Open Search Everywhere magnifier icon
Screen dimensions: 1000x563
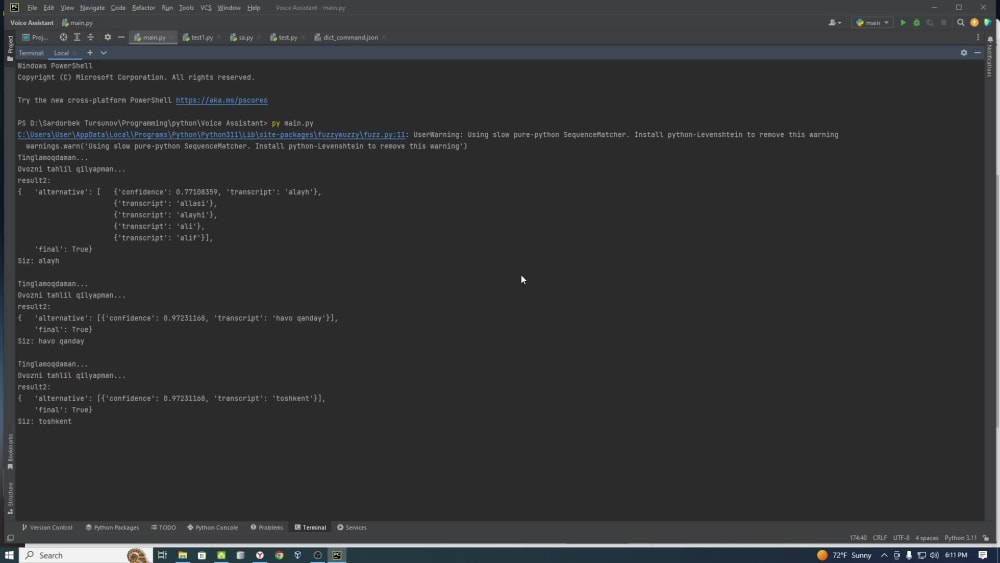[x=960, y=23]
